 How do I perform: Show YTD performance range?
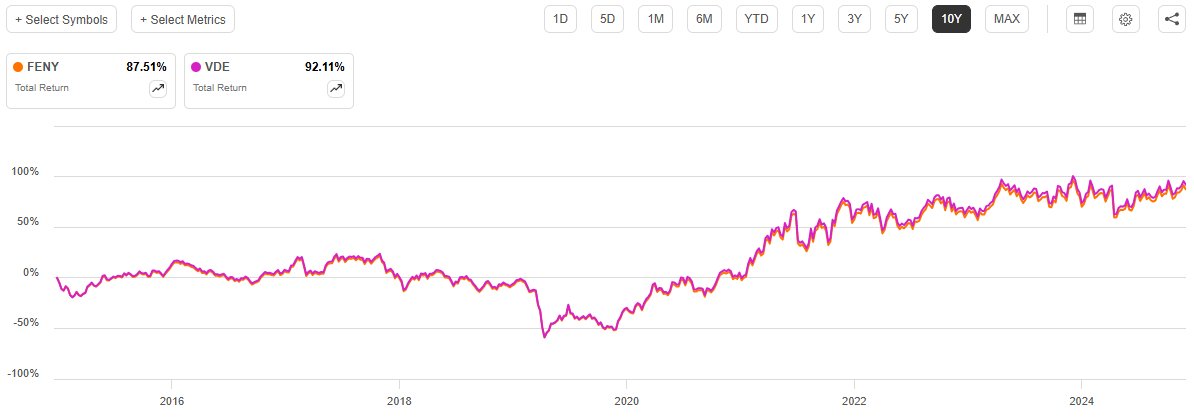coord(757,19)
